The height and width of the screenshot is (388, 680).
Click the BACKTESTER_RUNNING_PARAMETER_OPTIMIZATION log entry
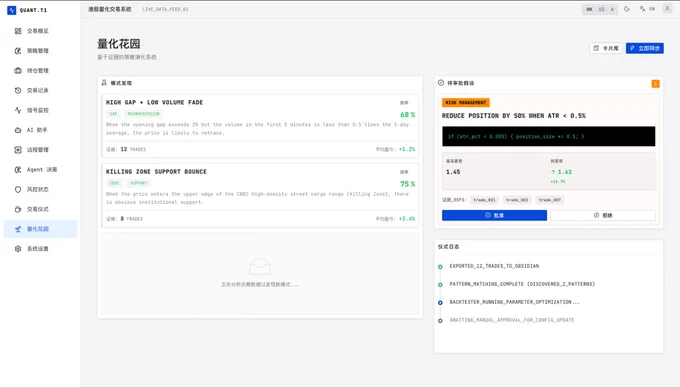click(x=514, y=302)
